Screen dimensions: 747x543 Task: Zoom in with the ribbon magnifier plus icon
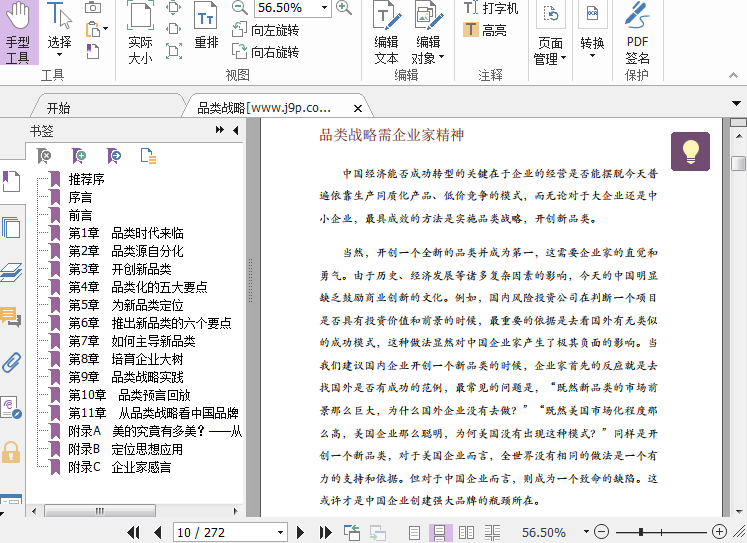pyautogui.click(x=344, y=8)
